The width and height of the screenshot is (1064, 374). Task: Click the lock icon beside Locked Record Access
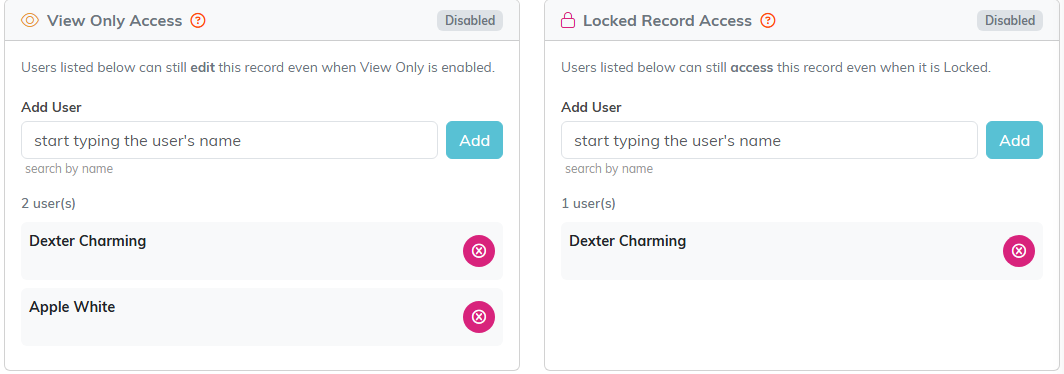pyautogui.click(x=568, y=20)
